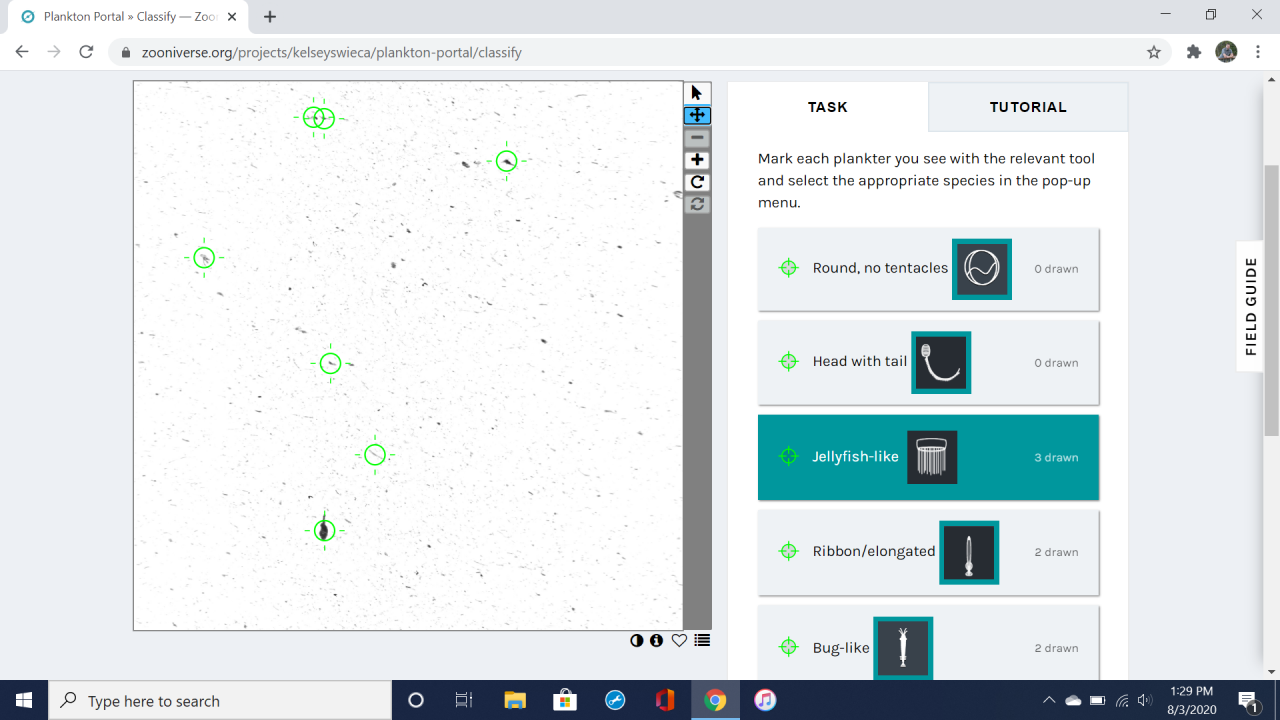Click the Bug-like example thumbnail
Viewport: 1280px width, 720px height.
click(903, 647)
